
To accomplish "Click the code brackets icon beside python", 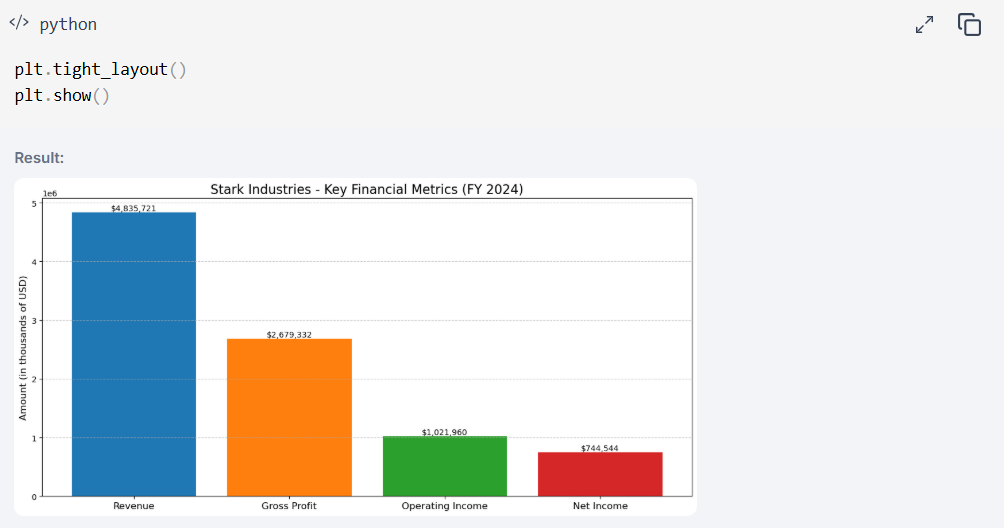I will click(x=19, y=23).
